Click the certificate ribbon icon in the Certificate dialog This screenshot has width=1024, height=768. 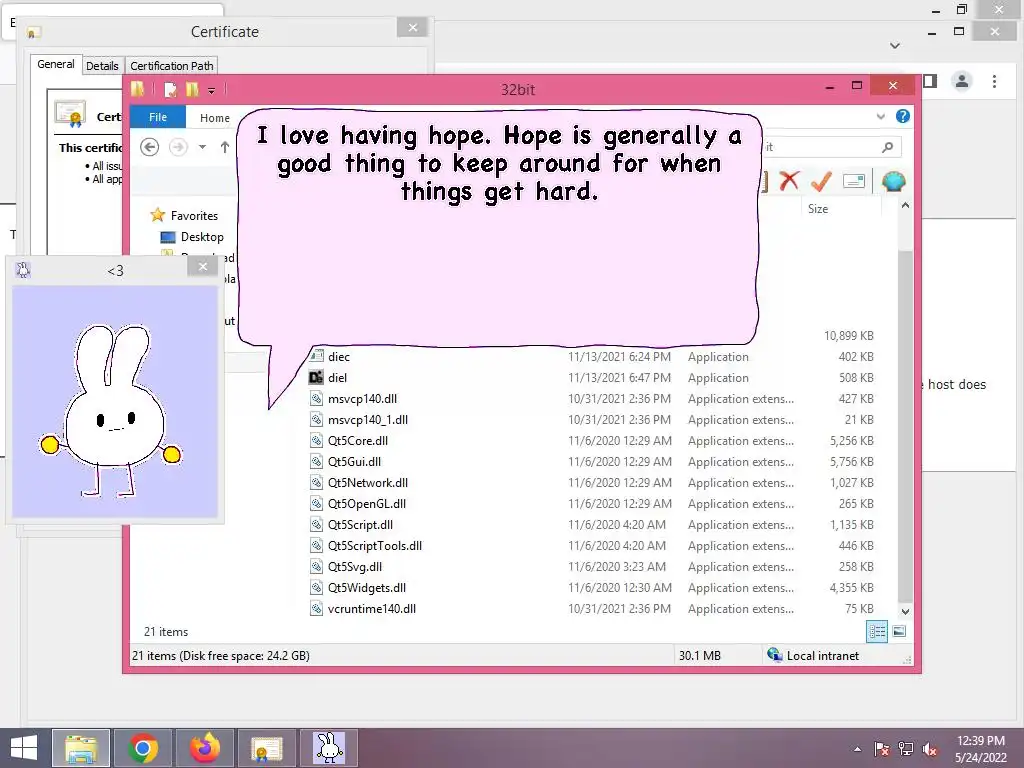tap(71, 114)
